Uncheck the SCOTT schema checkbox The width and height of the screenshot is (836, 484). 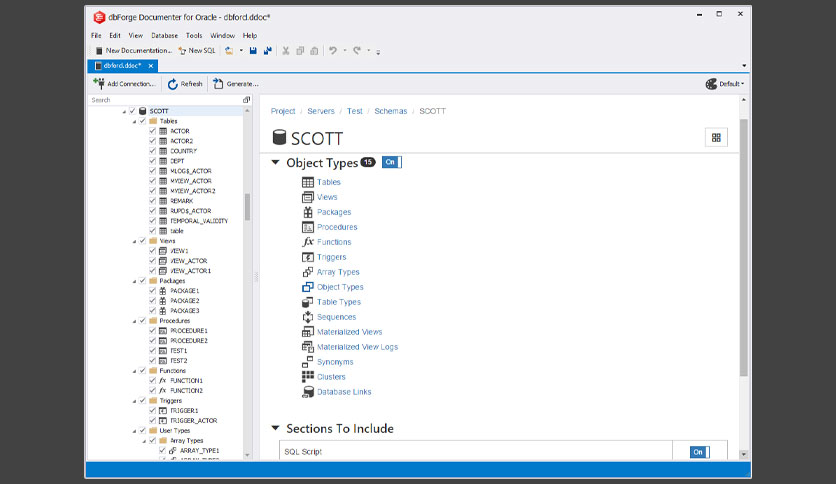point(133,111)
